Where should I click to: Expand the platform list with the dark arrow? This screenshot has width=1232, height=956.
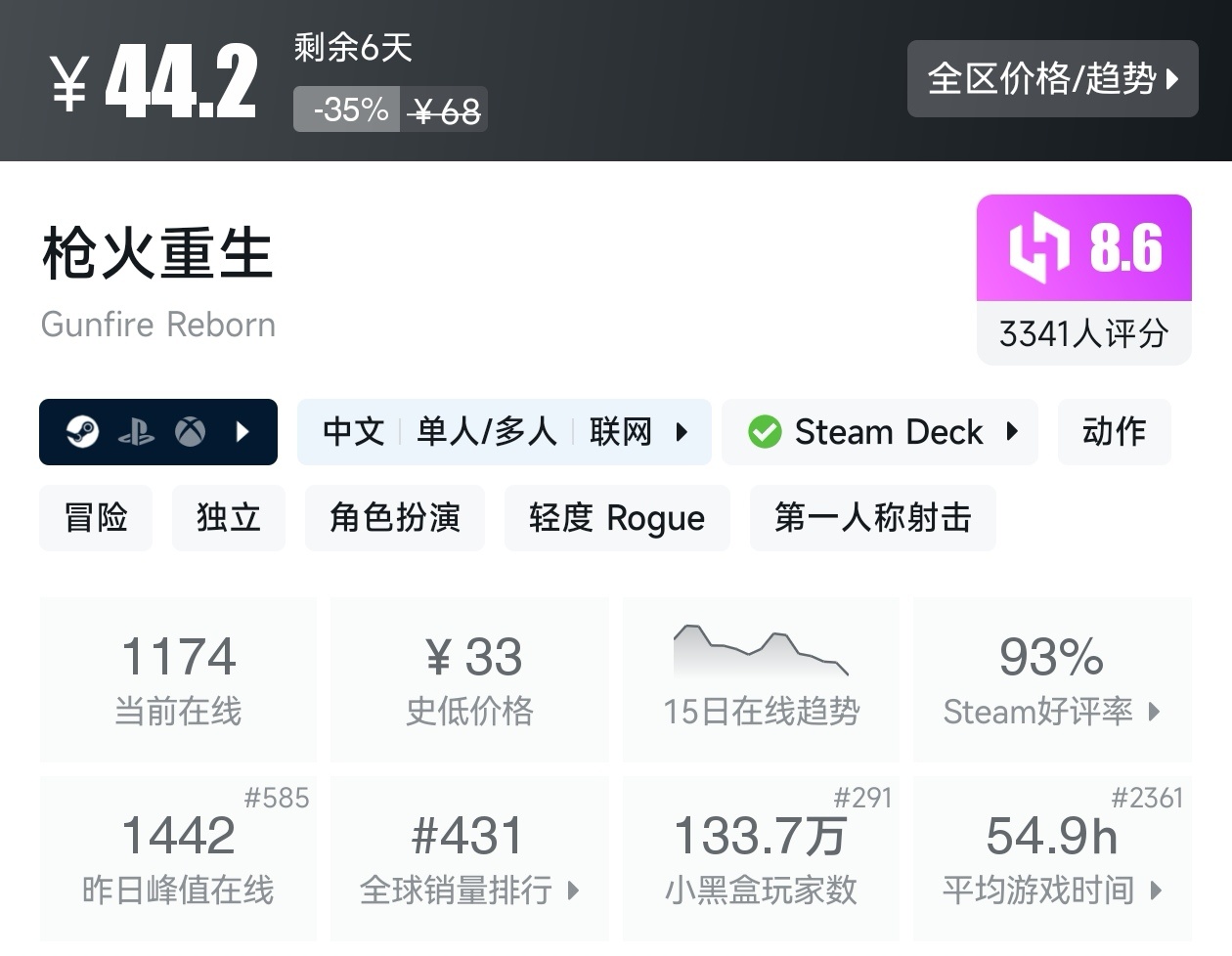click(x=242, y=431)
